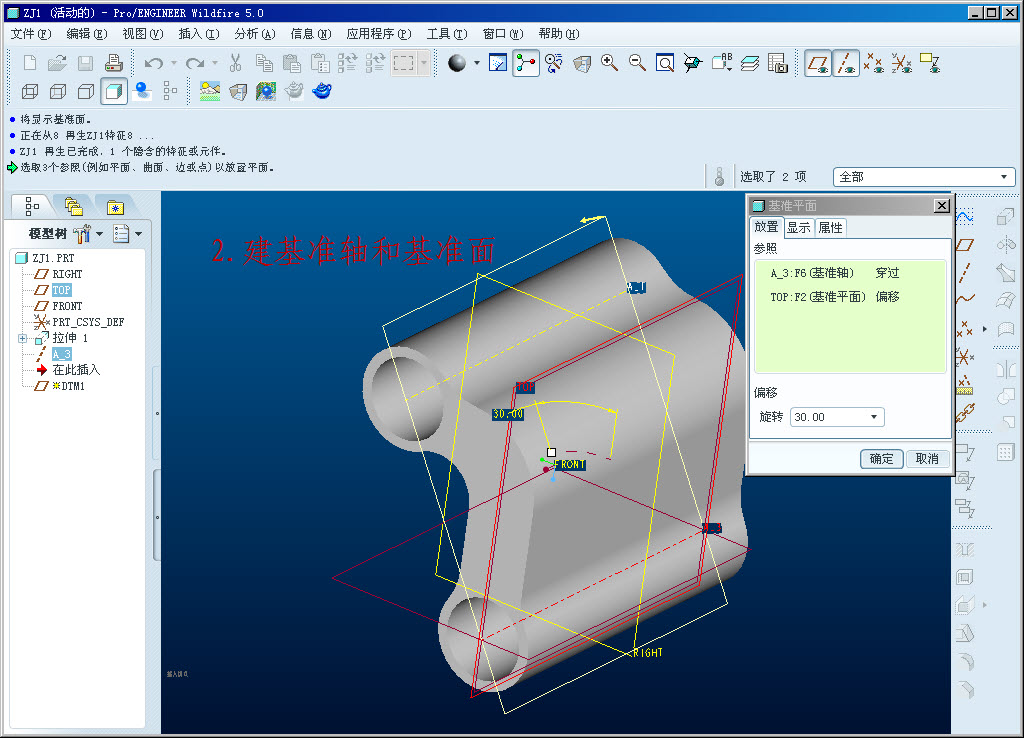The width and height of the screenshot is (1024, 738).
Task: Click the 确定 button
Action: click(x=882, y=459)
